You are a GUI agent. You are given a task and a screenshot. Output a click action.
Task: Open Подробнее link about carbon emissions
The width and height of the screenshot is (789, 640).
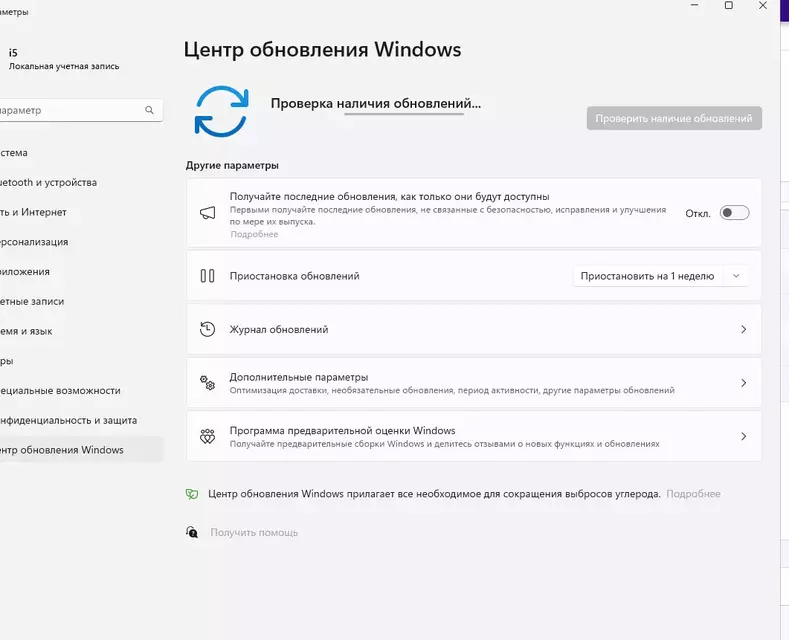pyautogui.click(x=693, y=494)
